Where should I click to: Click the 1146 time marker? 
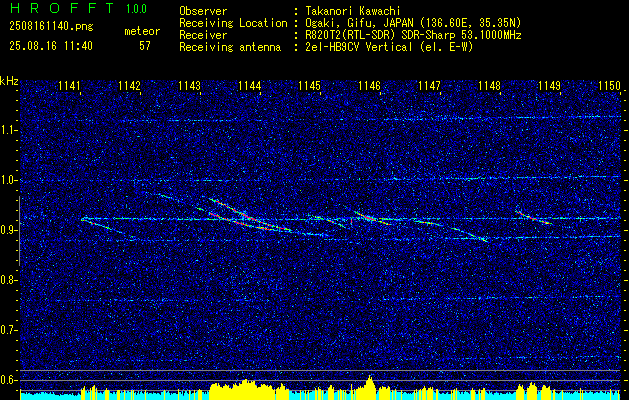(x=369, y=86)
